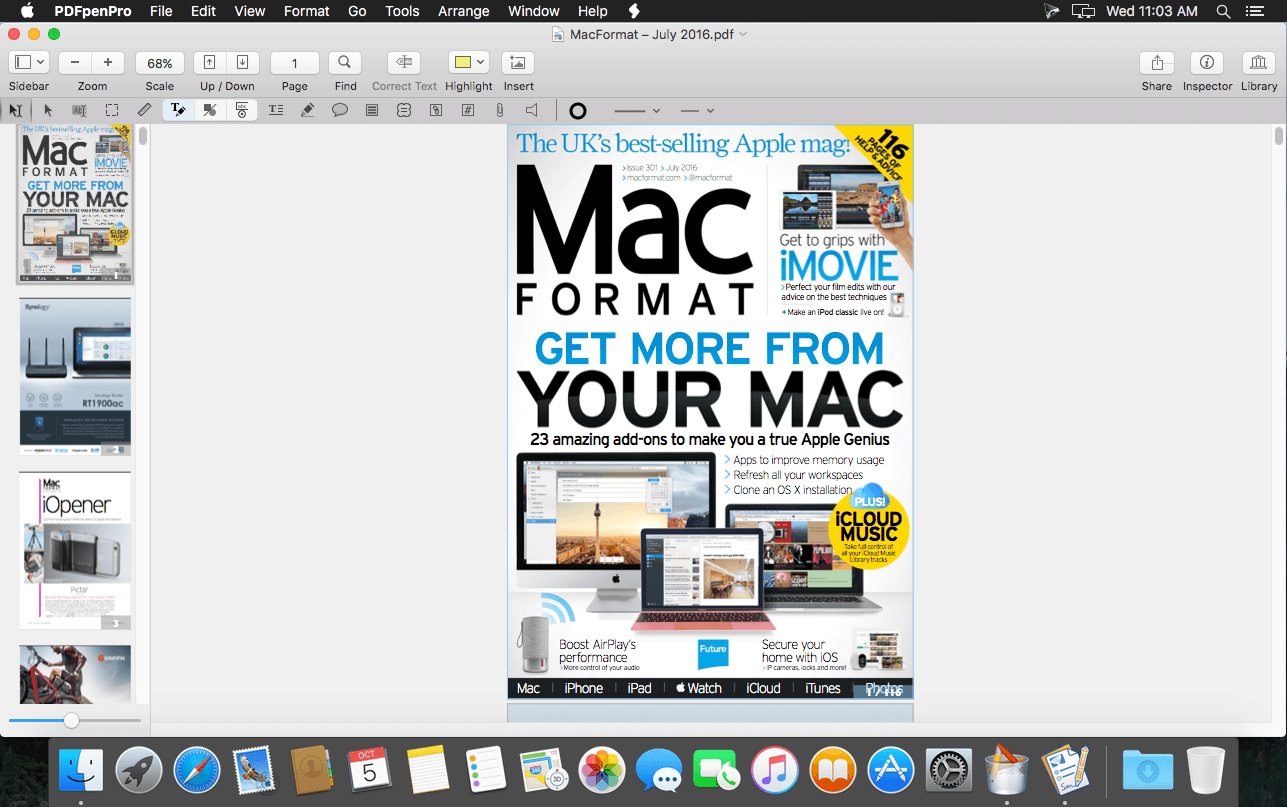Viewport: 1287px width, 807px height.
Task: Click the speaker audio annotation tool
Action: coord(531,110)
